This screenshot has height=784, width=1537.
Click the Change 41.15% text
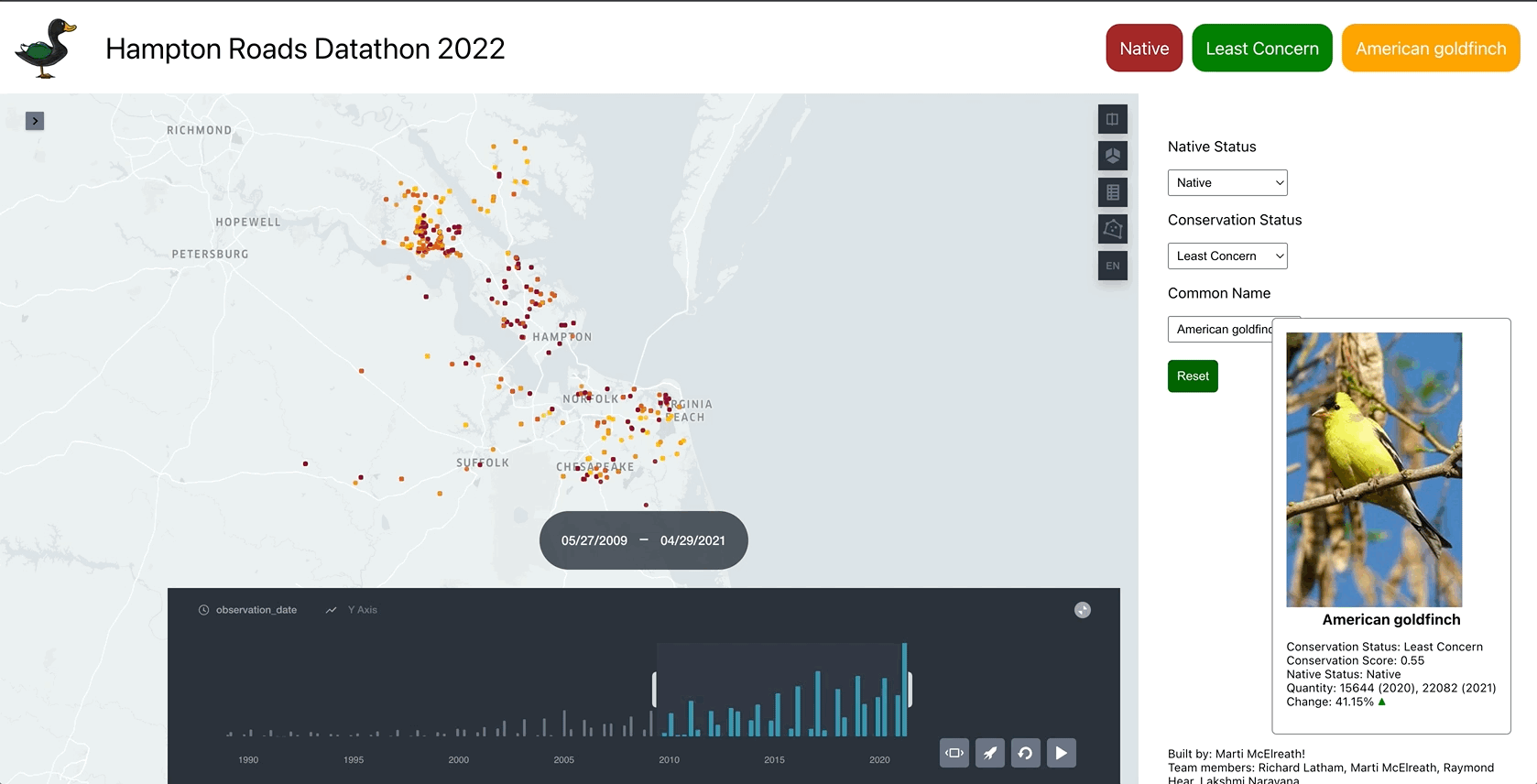pyautogui.click(x=1335, y=702)
